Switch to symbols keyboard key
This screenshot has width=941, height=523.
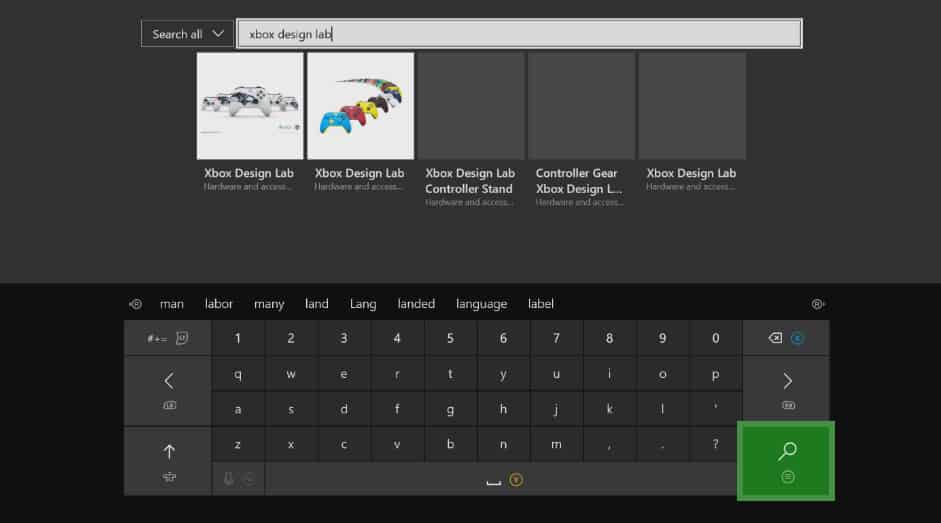[x=167, y=338]
